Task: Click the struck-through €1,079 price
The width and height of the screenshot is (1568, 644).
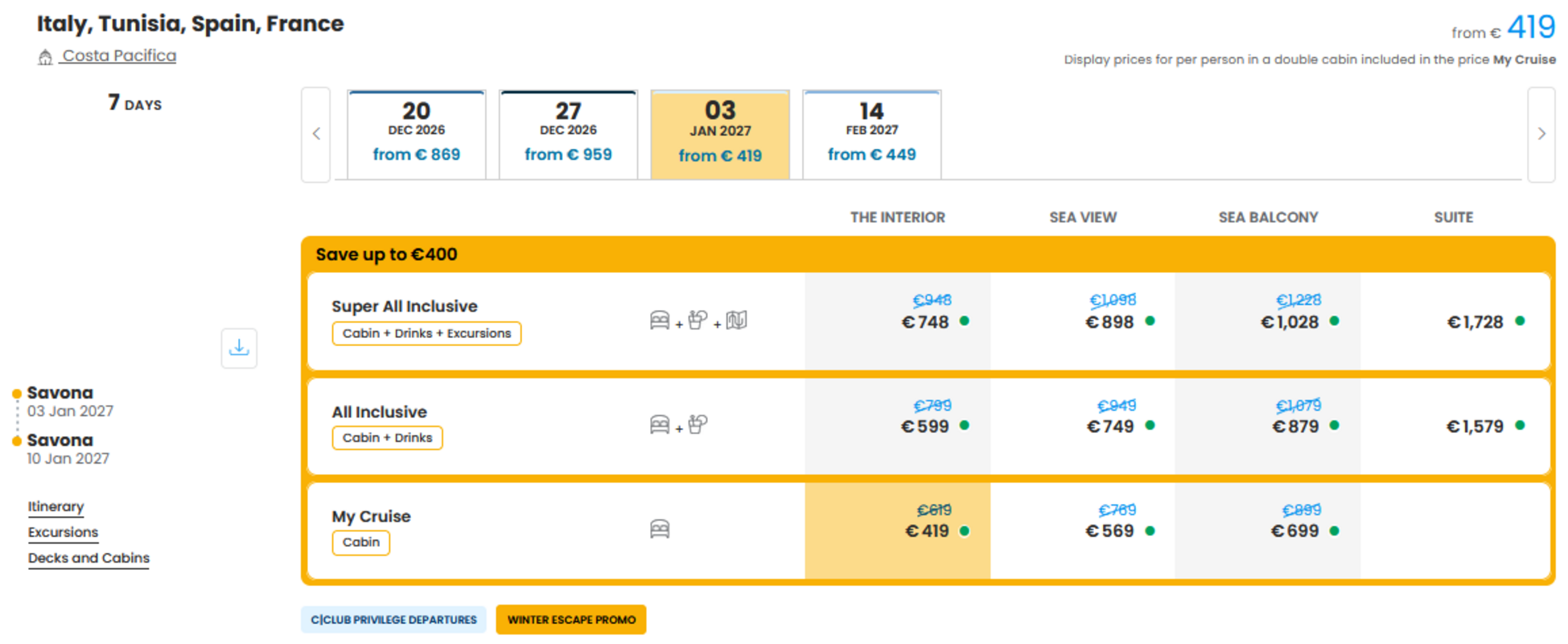Action: pos(1298,406)
